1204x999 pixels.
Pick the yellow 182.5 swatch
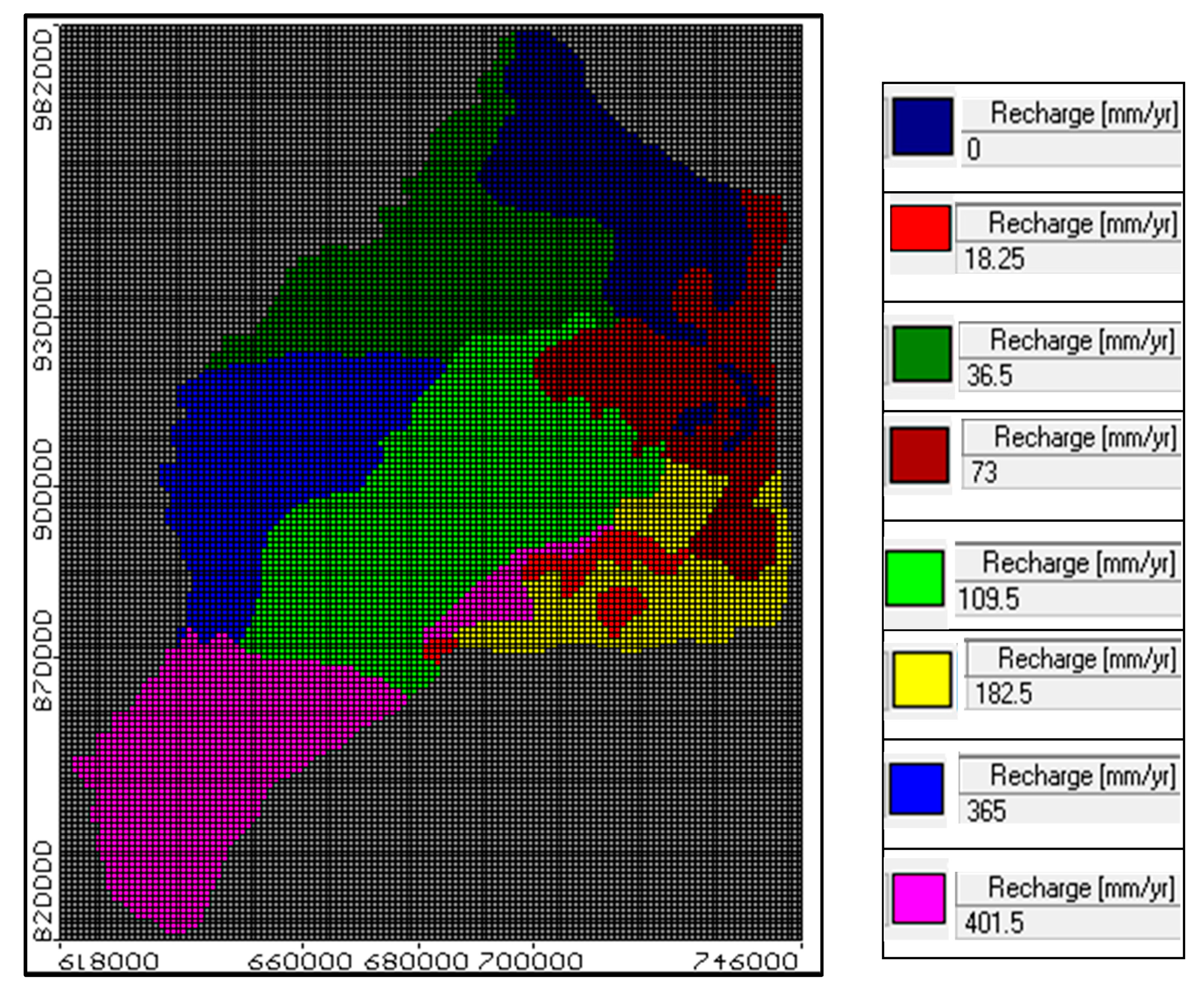tap(922, 680)
